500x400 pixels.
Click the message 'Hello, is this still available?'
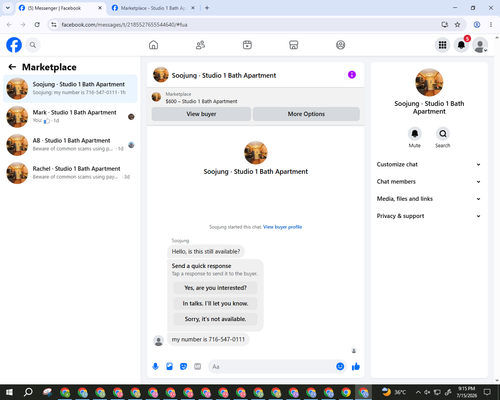click(x=206, y=252)
